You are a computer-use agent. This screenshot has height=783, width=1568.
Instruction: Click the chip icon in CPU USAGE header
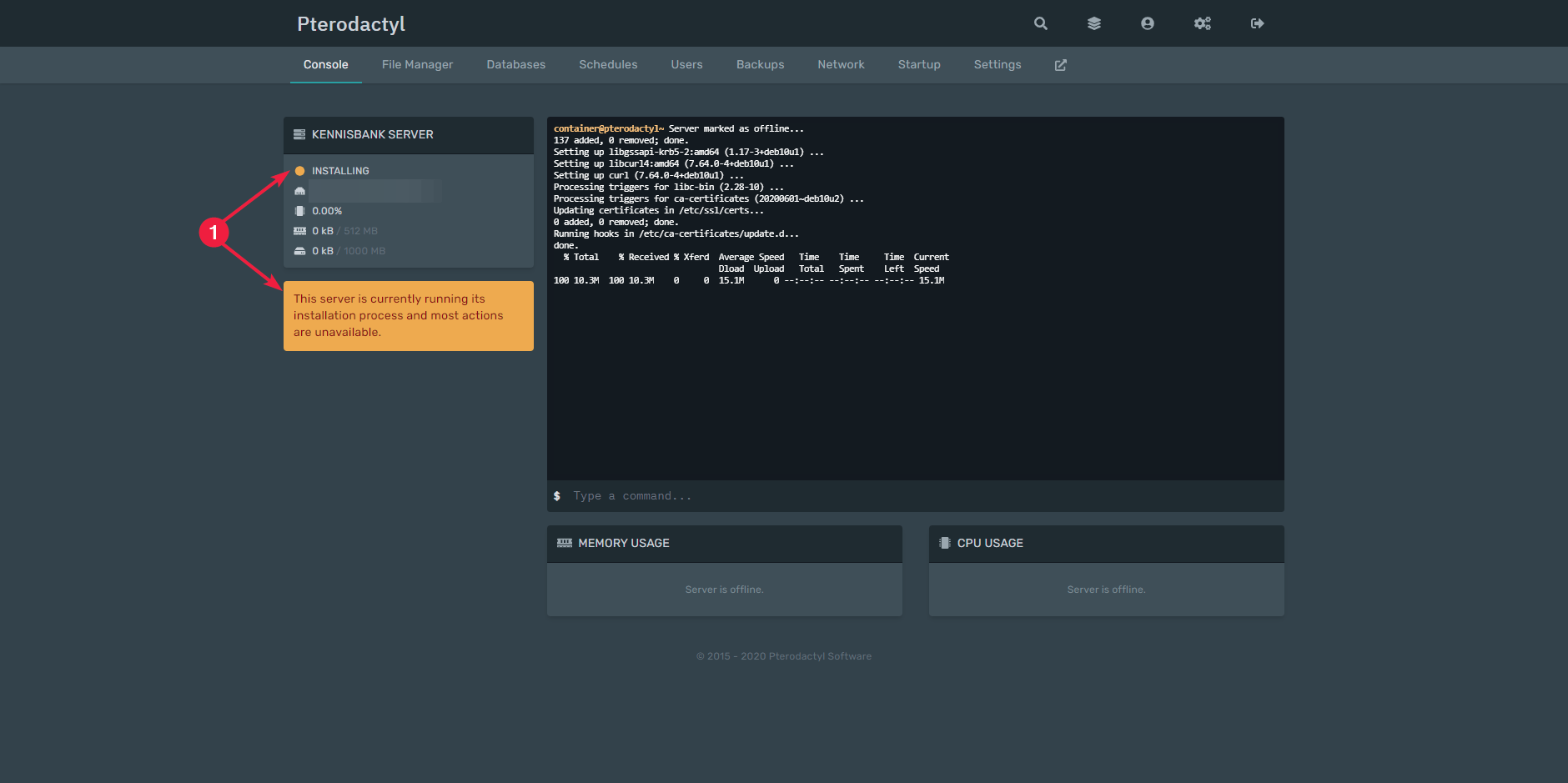[x=945, y=543]
